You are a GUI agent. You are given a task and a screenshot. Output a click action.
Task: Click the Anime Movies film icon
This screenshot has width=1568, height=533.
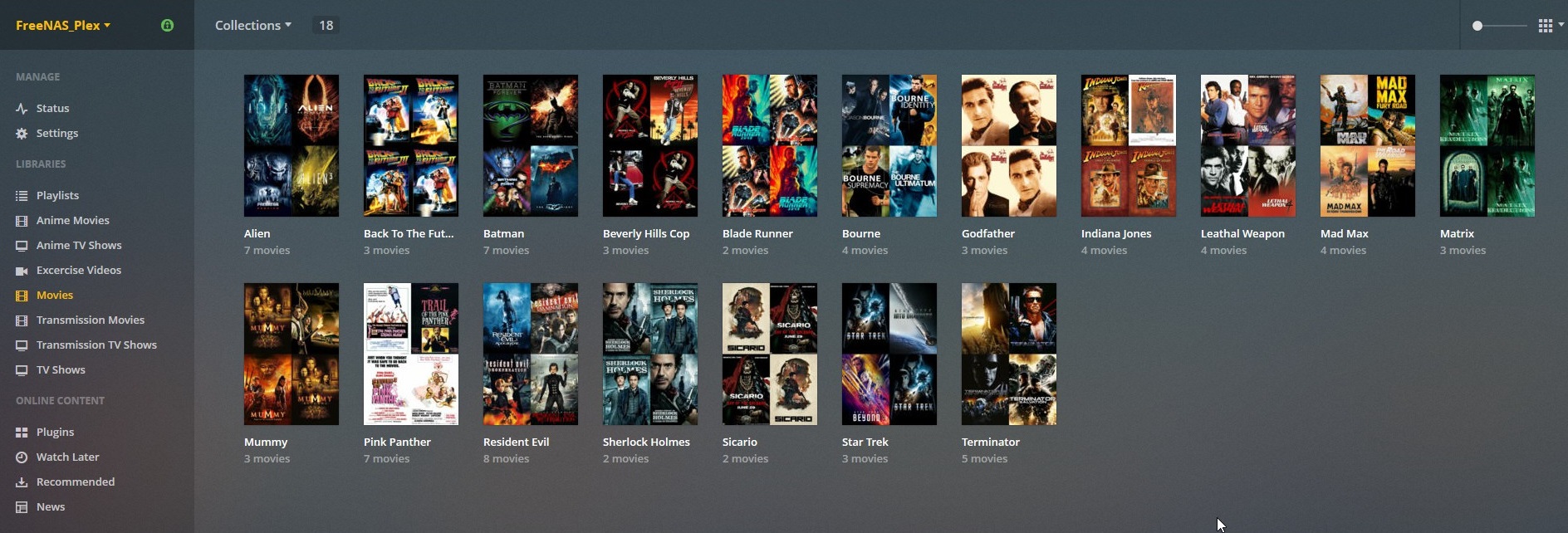pyautogui.click(x=22, y=220)
